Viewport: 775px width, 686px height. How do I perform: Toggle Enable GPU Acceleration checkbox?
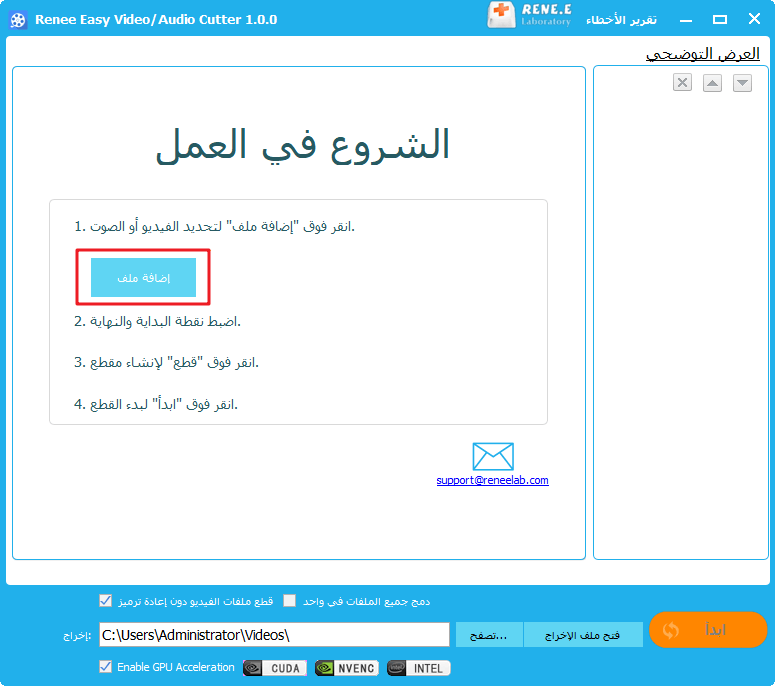[x=105, y=667]
